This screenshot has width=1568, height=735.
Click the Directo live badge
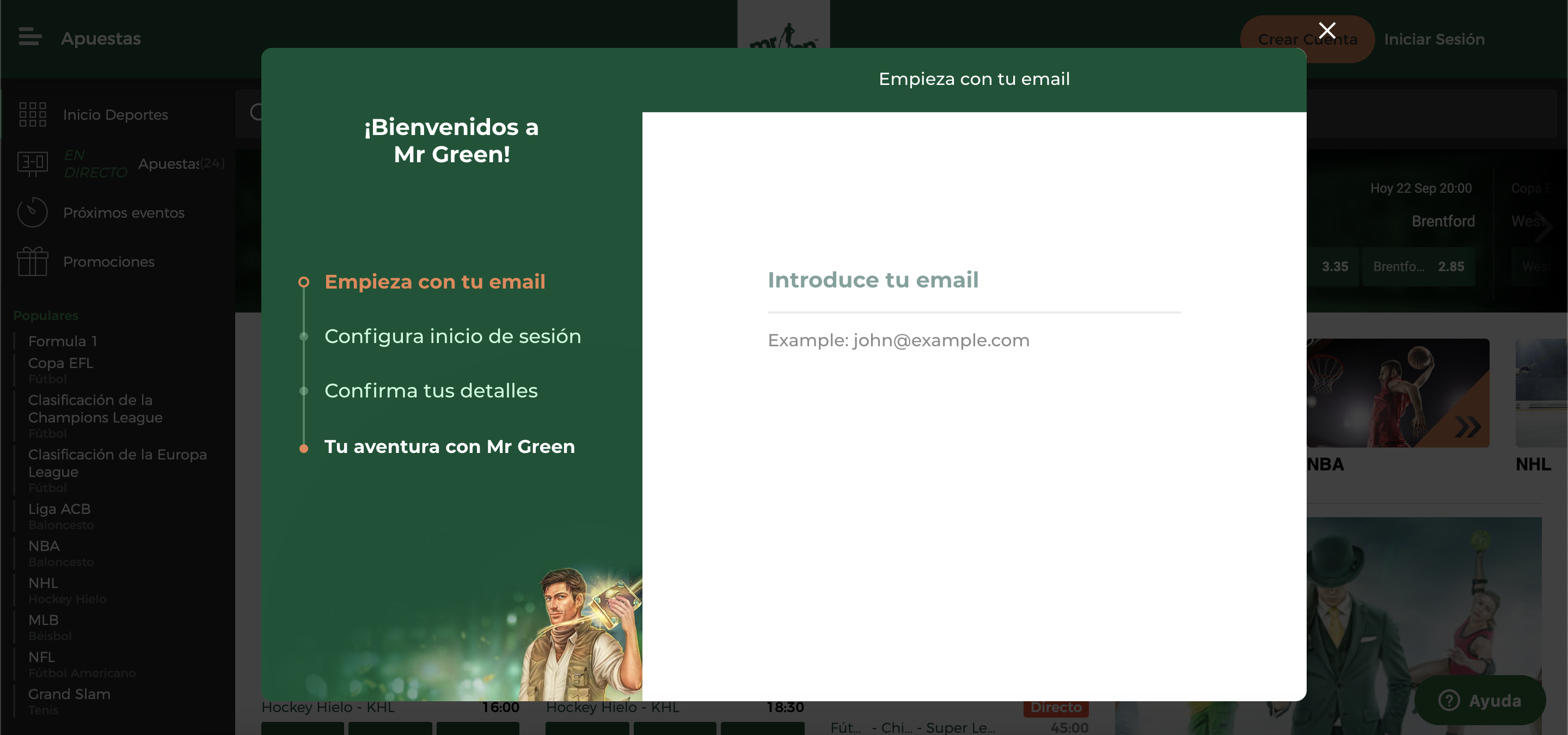(x=1056, y=708)
